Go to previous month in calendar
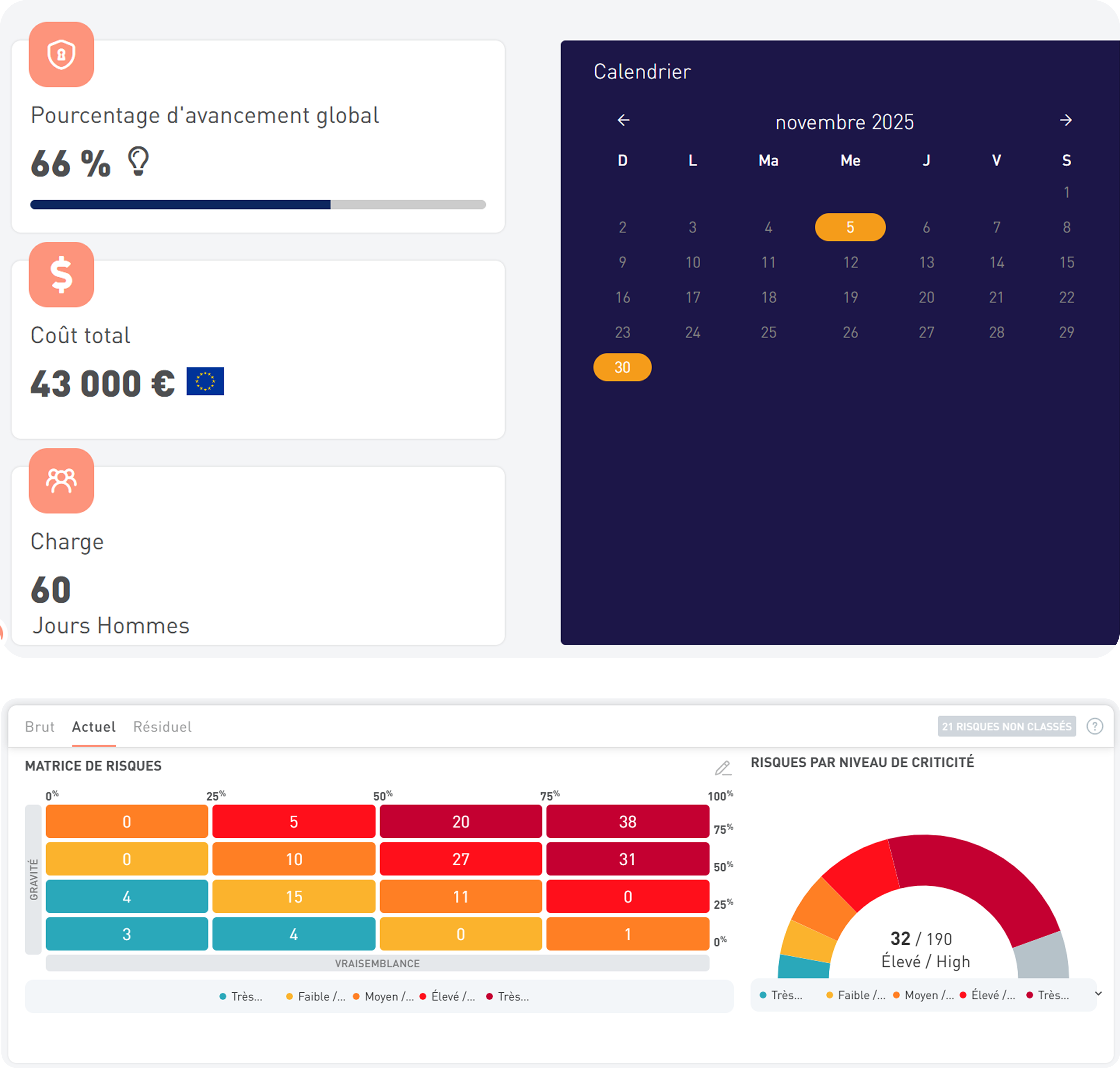The height and width of the screenshot is (1068, 1120). point(623,120)
